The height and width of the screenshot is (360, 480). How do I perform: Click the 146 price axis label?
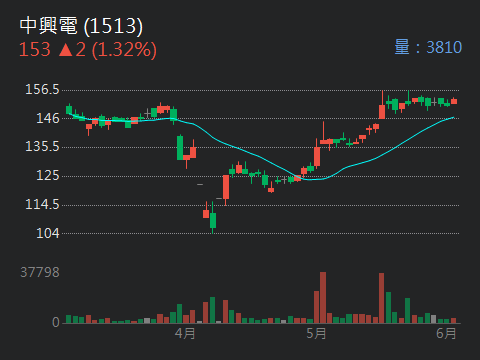click(48, 118)
